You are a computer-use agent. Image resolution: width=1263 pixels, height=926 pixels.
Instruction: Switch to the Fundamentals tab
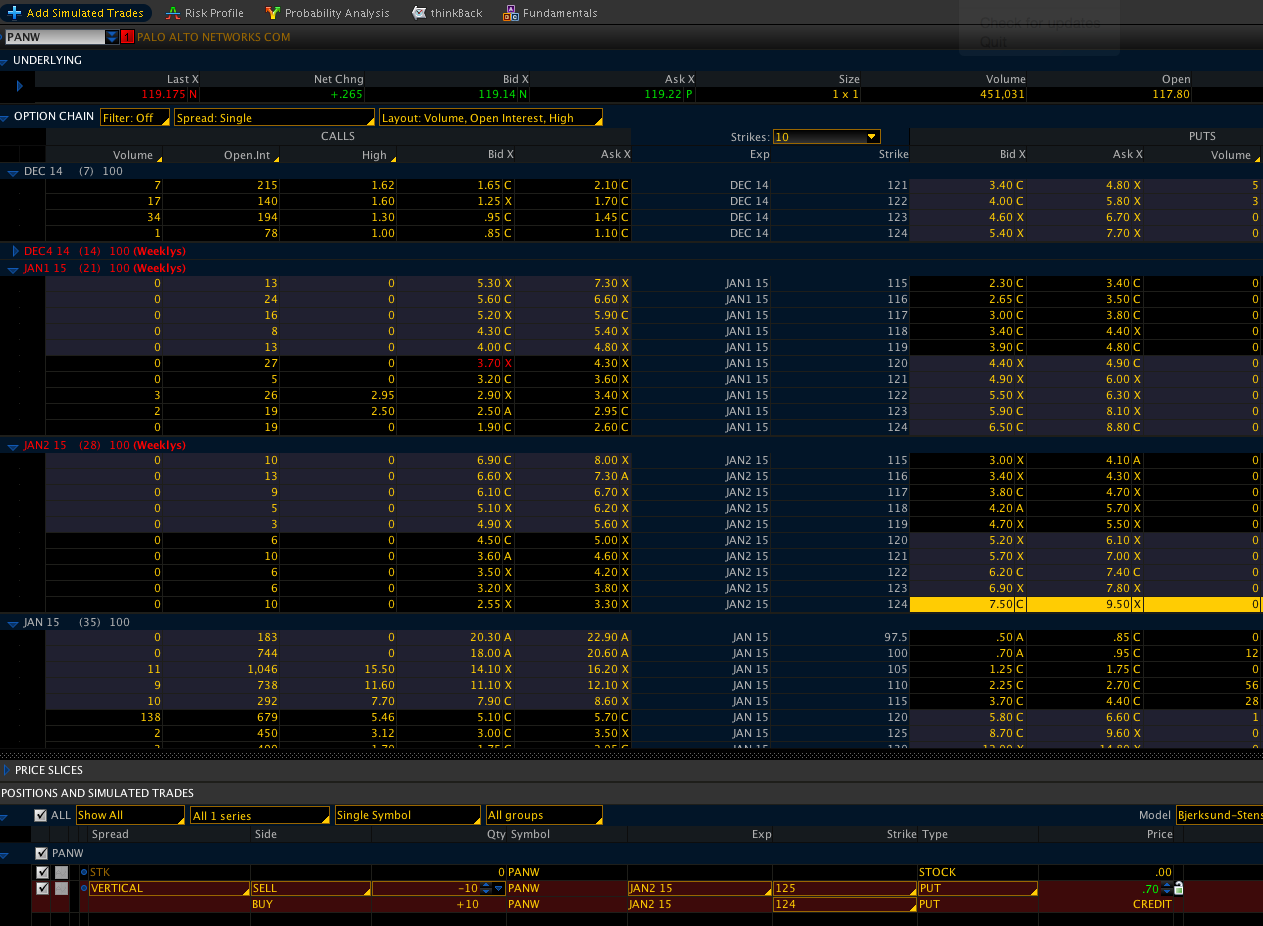click(x=550, y=13)
